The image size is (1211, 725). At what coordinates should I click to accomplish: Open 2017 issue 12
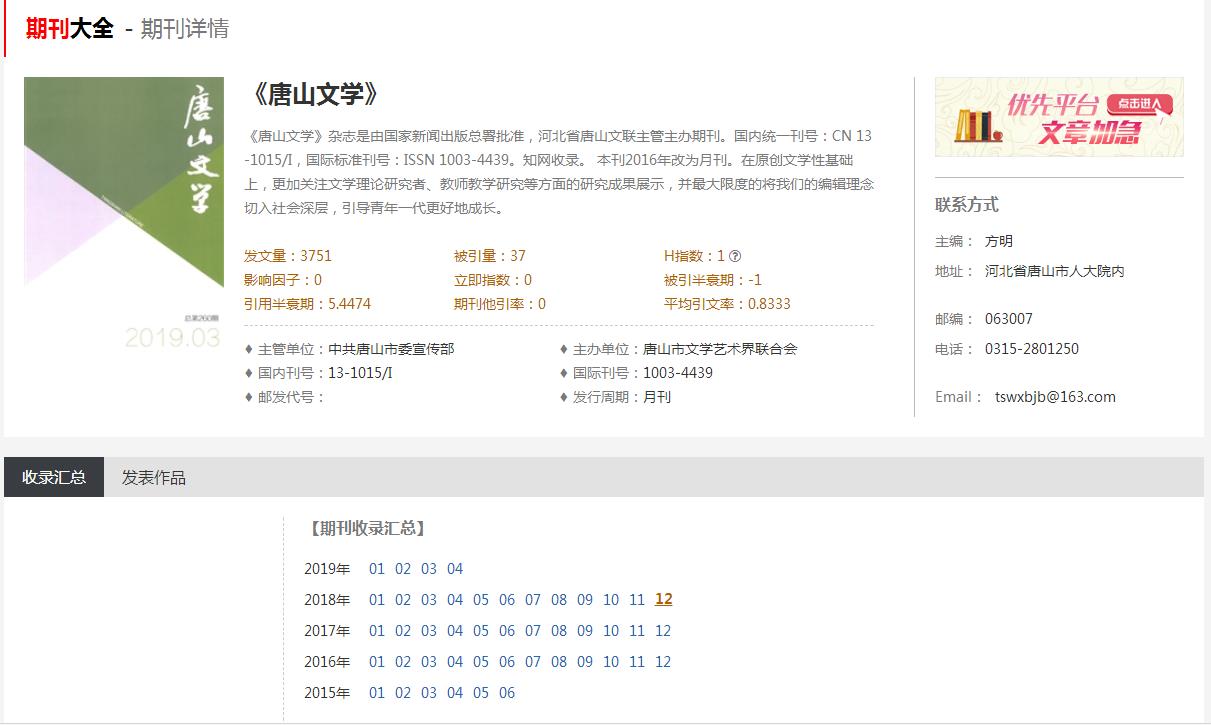pos(663,631)
